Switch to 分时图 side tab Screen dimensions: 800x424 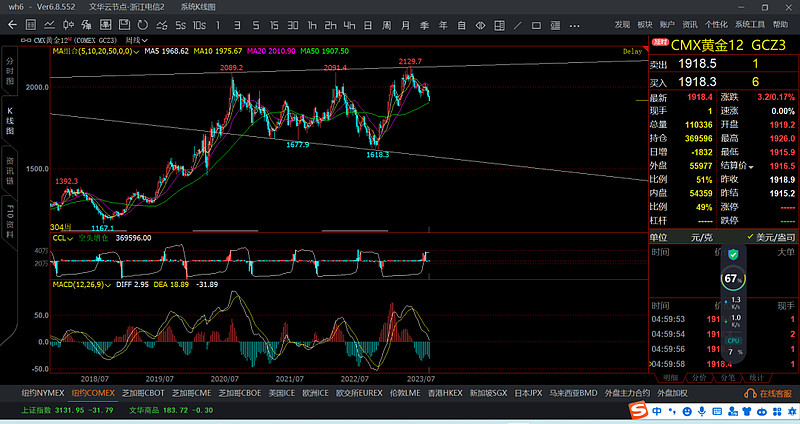pyautogui.click(x=10, y=71)
